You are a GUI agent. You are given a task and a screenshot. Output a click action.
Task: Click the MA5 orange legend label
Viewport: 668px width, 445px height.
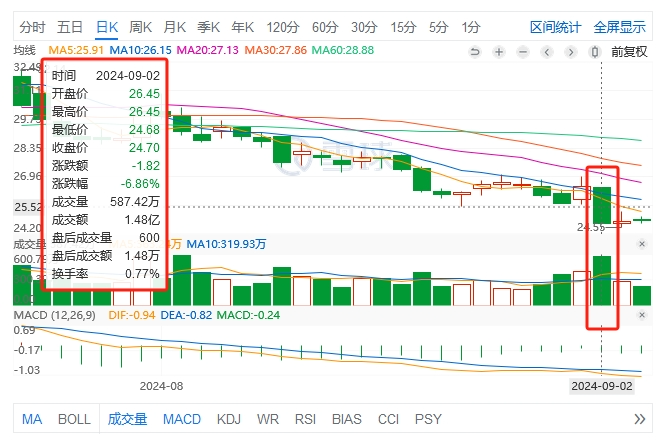coord(74,50)
